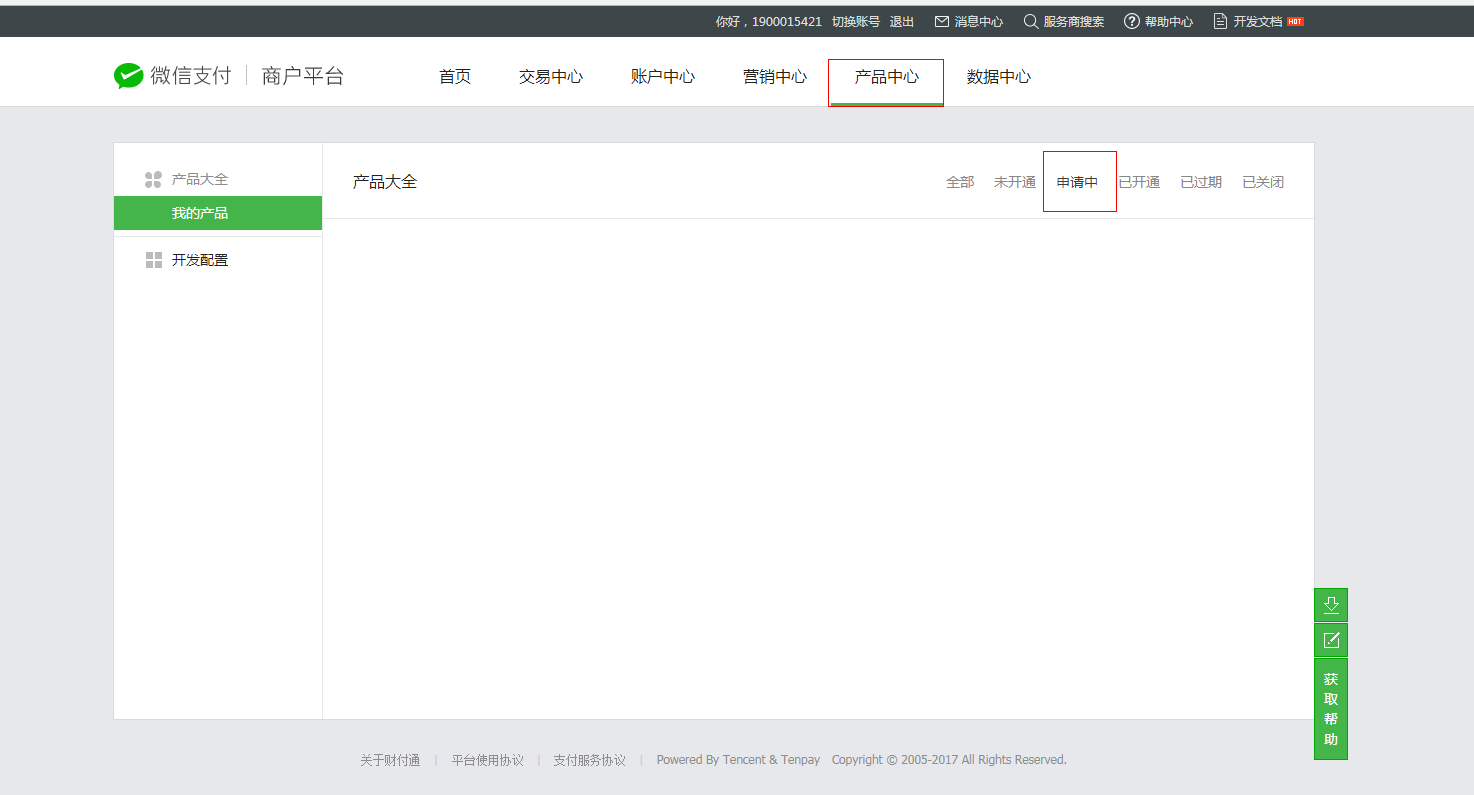Image resolution: width=1474 pixels, height=795 pixels.
Task: Open the 开发文档 link
Action: click(x=1258, y=21)
